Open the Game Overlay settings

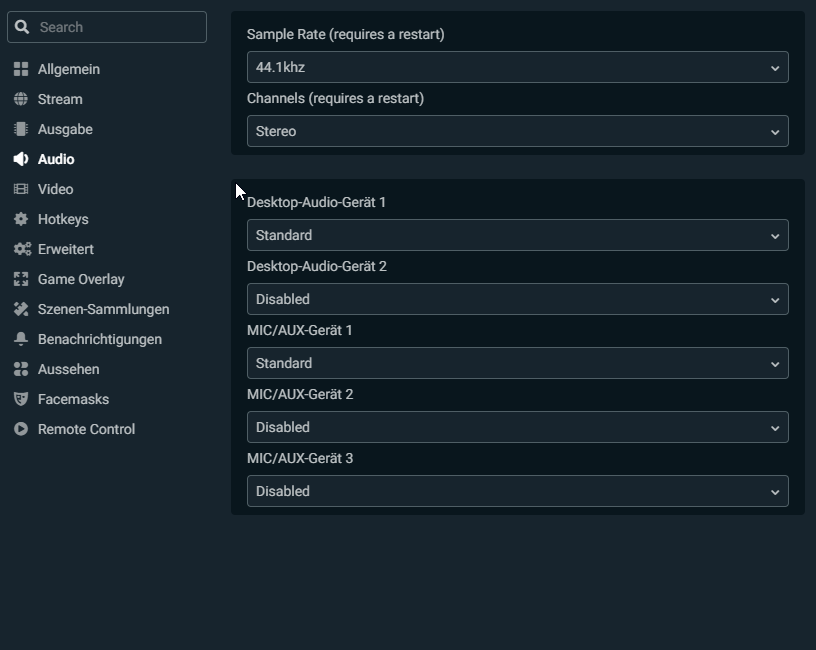coord(81,279)
